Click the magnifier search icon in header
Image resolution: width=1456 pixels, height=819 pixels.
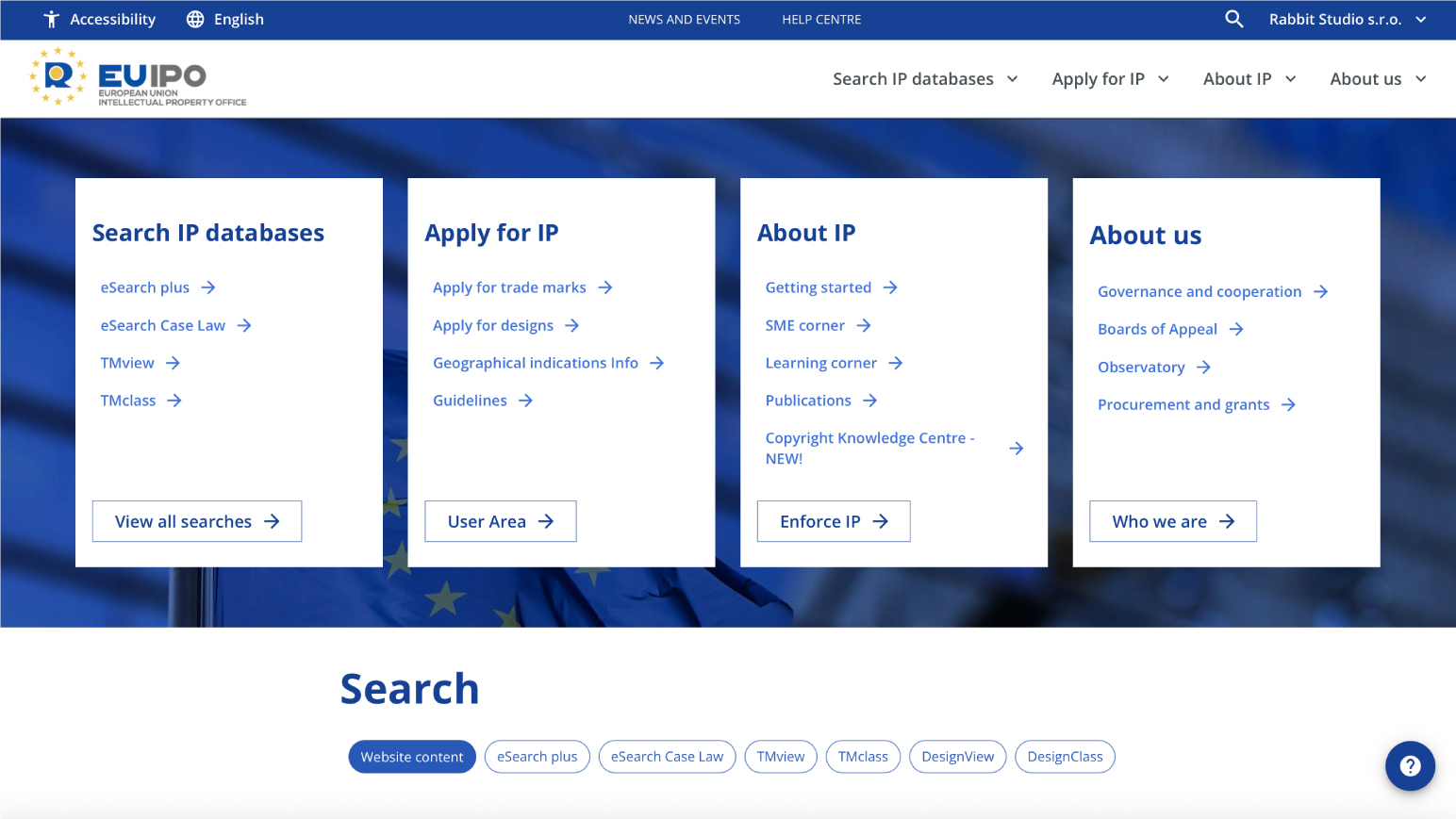1233,19
